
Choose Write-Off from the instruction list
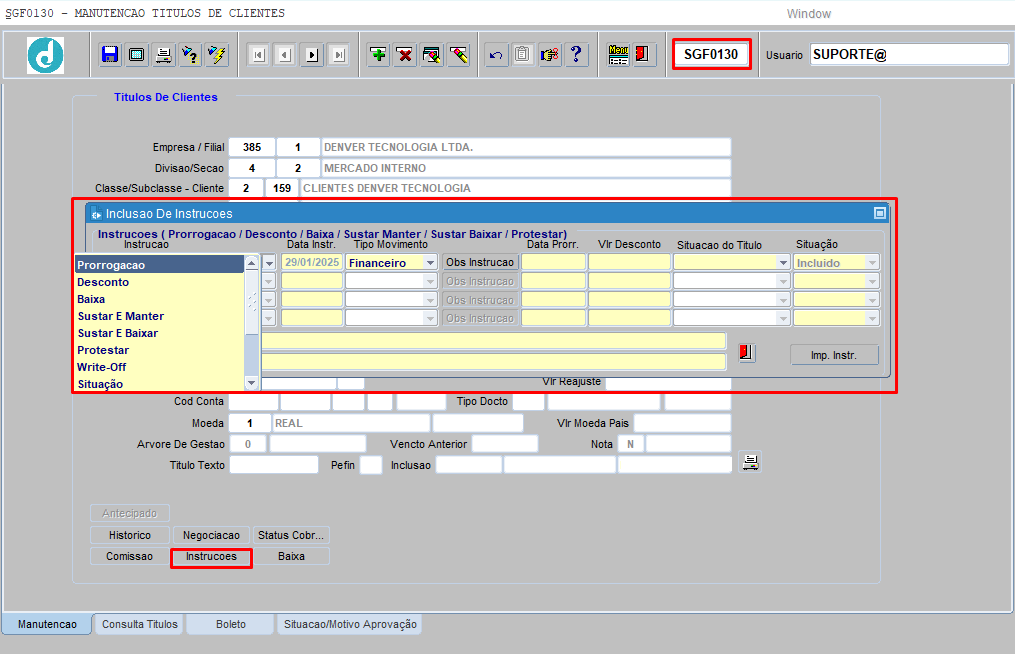click(x=159, y=366)
